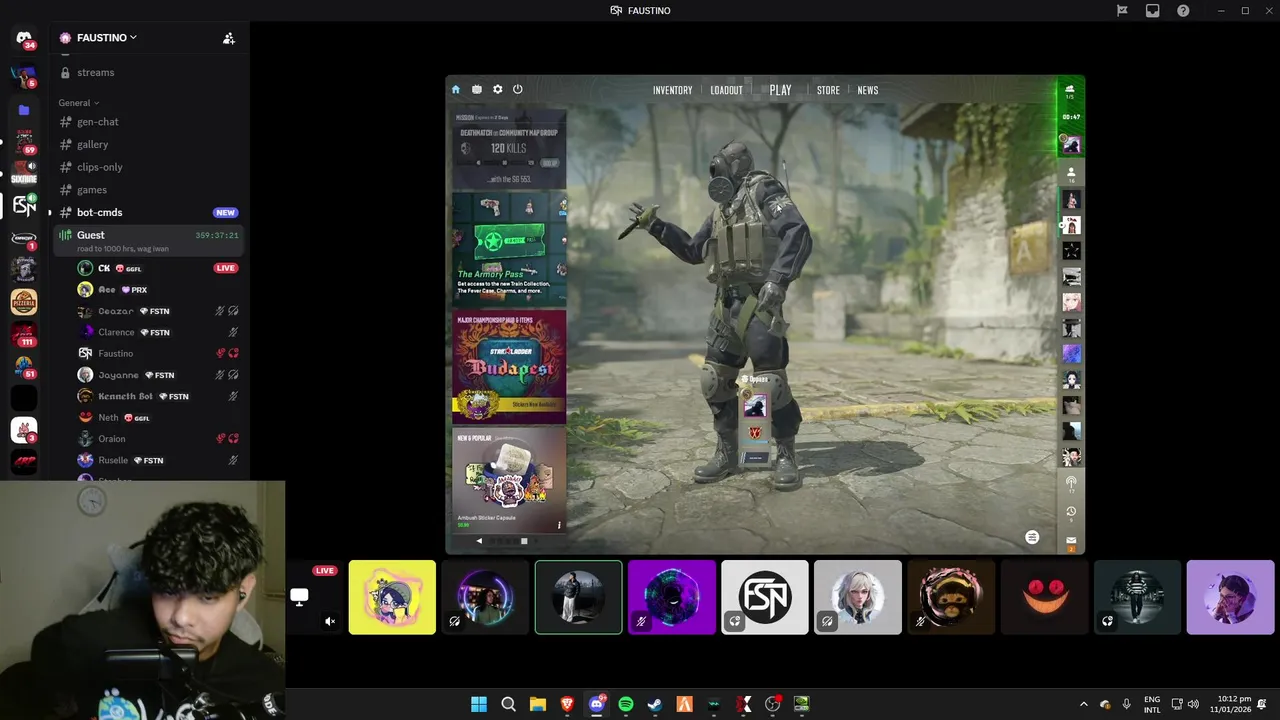This screenshot has height=720, width=1280.
Task: Select Oraion in the voice channel list
Action: coord(158,439)
